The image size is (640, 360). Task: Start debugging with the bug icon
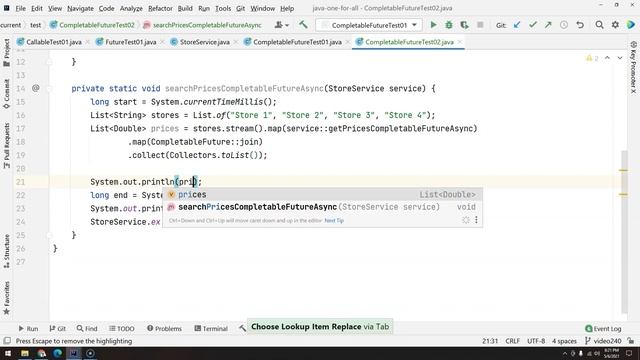[x=449, y=25]
